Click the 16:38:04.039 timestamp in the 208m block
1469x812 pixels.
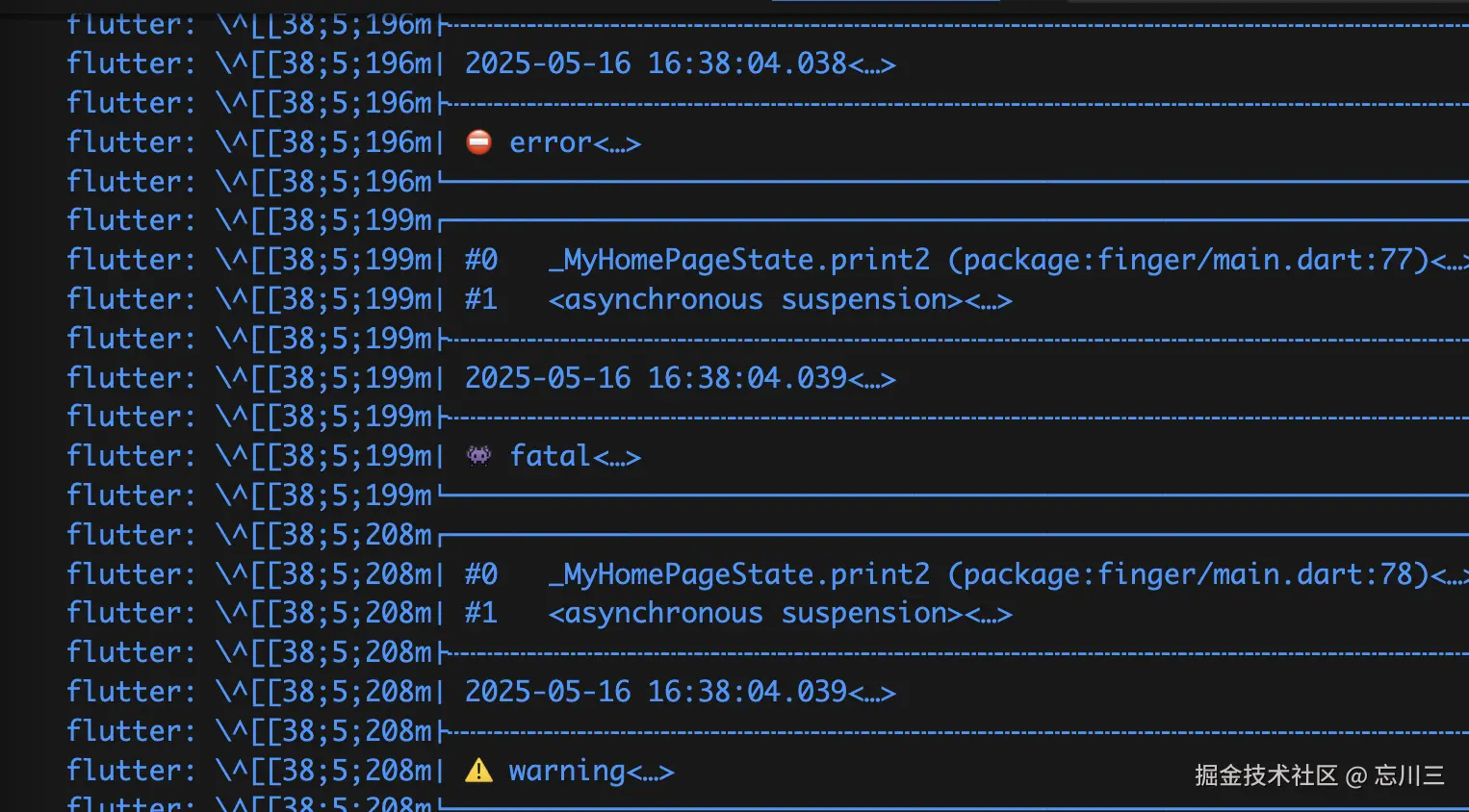(x=747, y=692)
